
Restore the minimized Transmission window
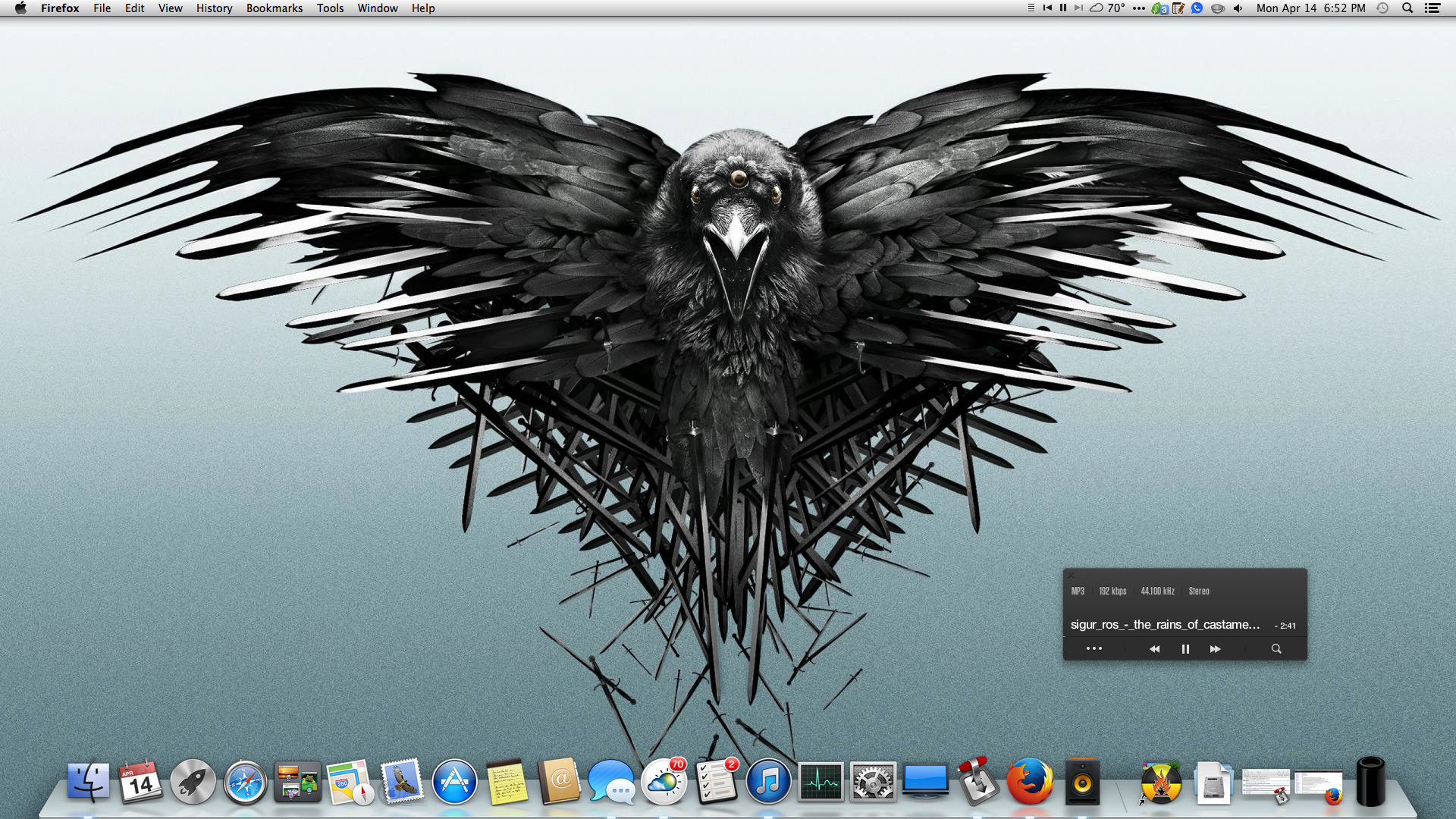point(1265,786)
